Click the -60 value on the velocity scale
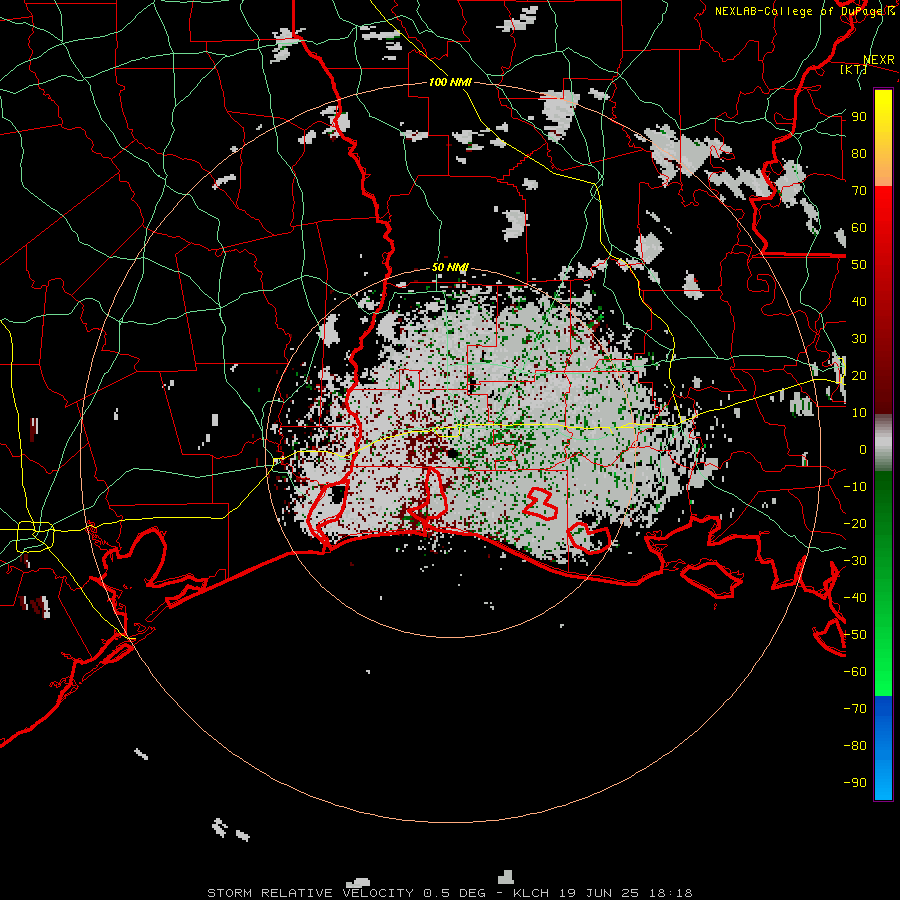 click(x=855, y=672)
